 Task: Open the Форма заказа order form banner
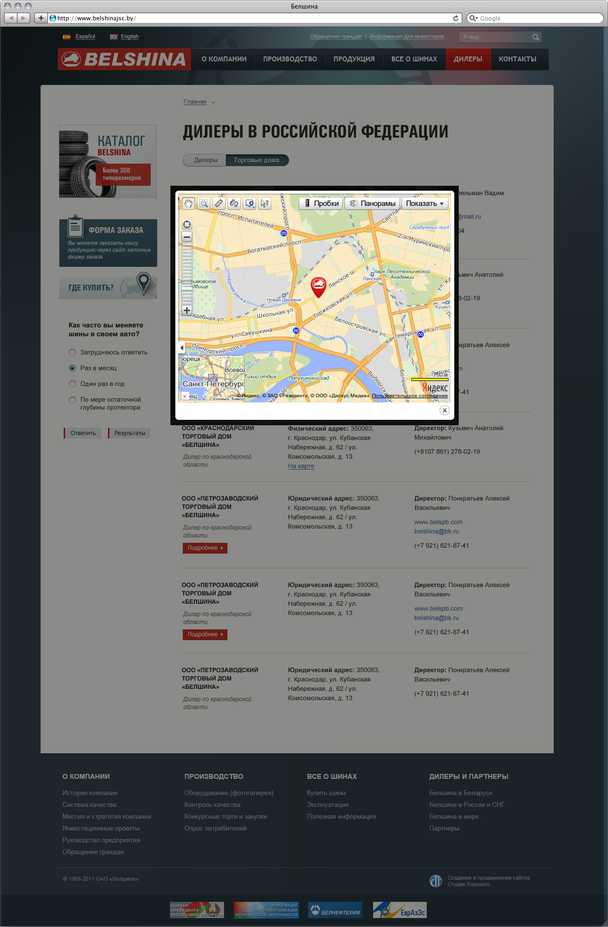click(x=108, y=241)
